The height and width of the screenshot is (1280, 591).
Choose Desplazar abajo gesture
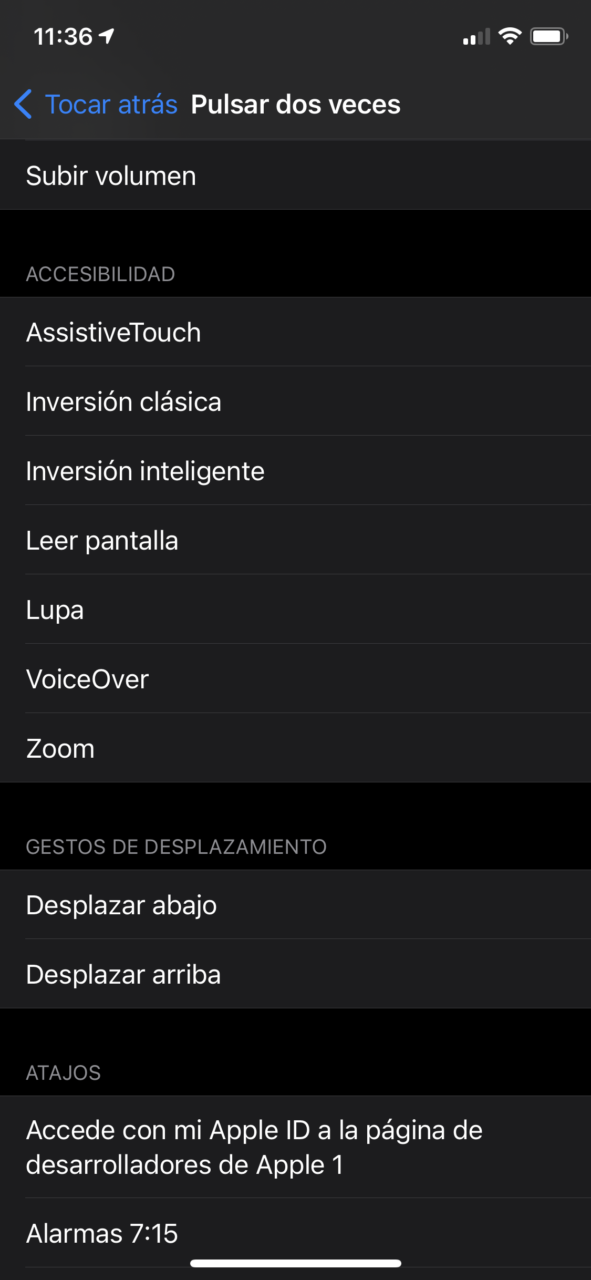[295, 904]
